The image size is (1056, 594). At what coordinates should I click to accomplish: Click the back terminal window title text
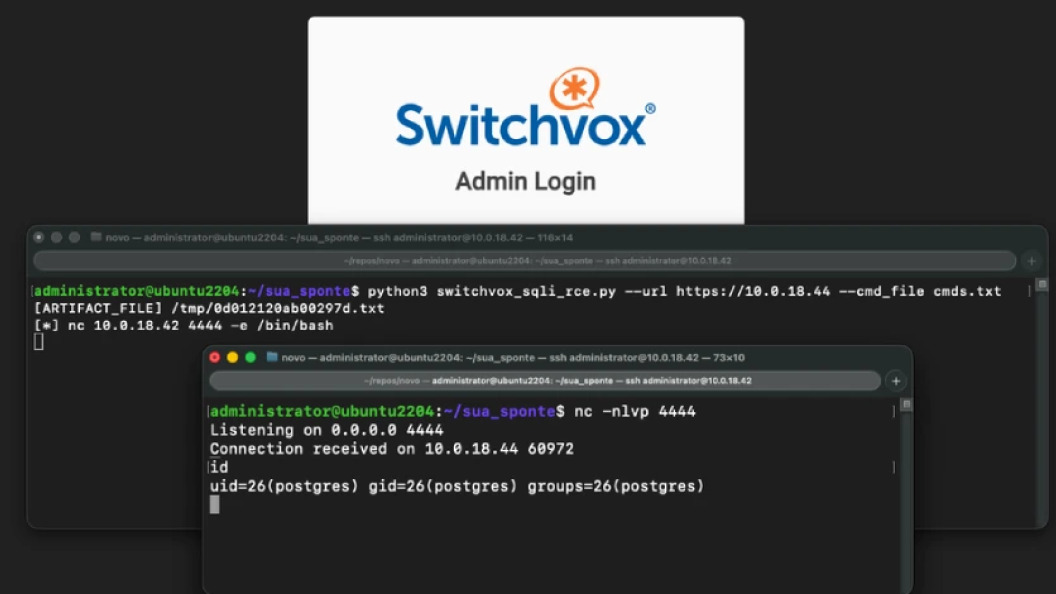tap(339, 238)
